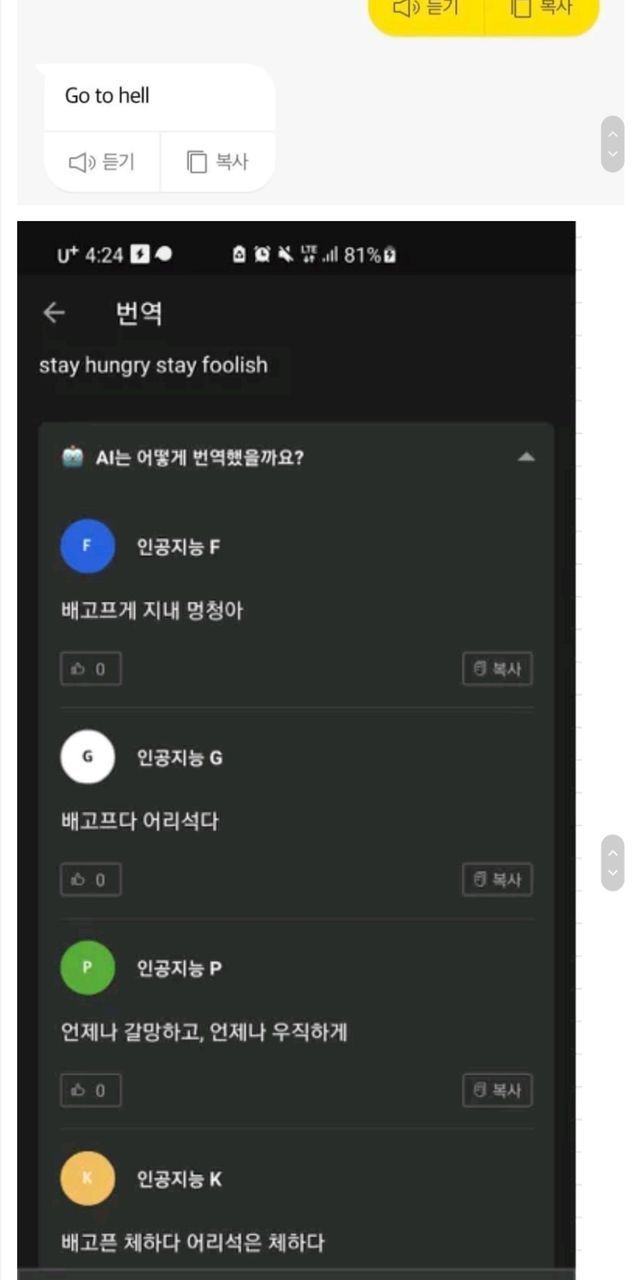
Task: Copy 인공지능 P's translation with 복사
Action: pyautogui.click(x=497, y=1090)
